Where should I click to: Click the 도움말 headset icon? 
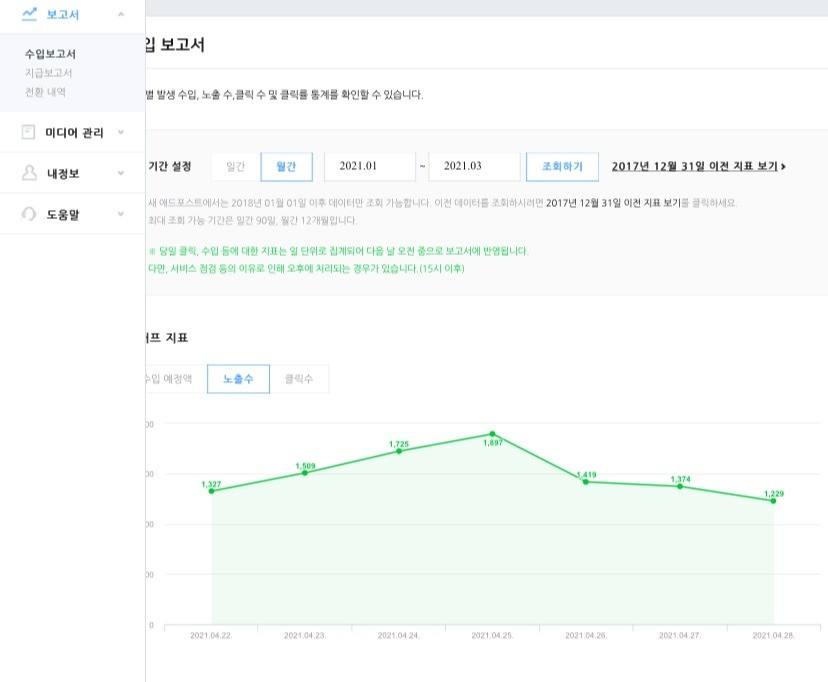point(28,214)
